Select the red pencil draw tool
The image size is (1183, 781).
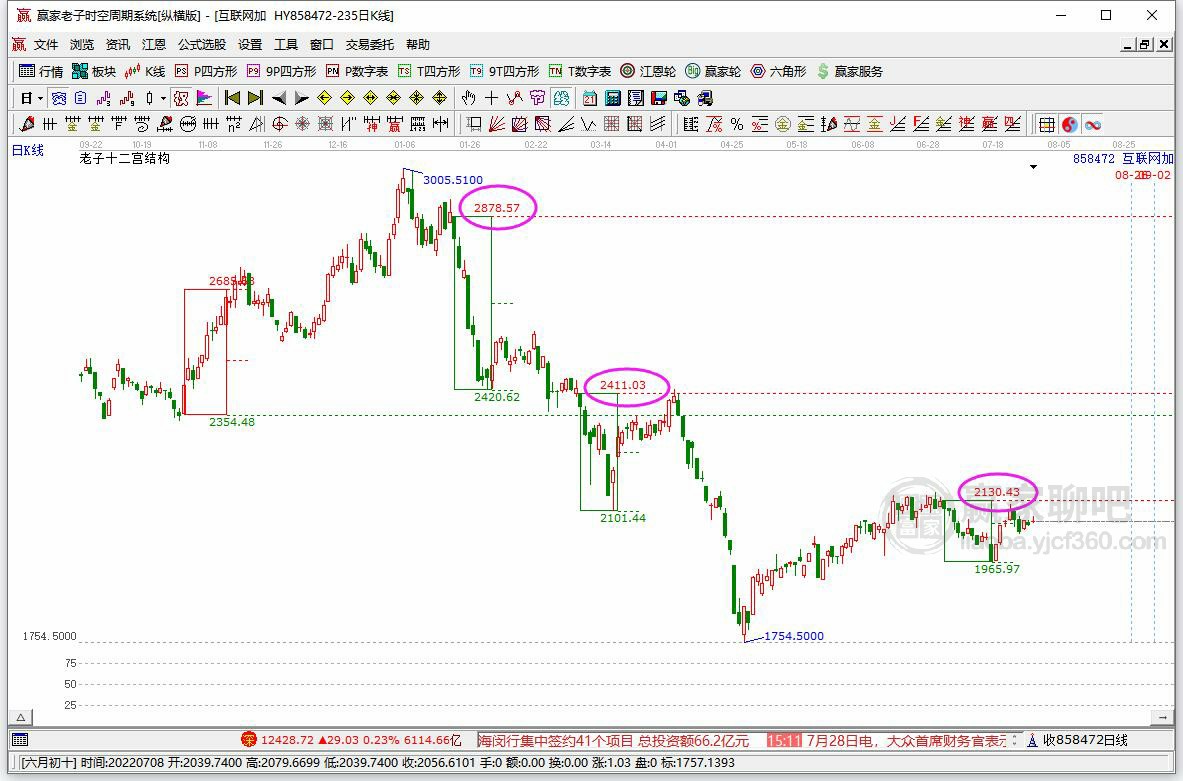click(27, 125)
